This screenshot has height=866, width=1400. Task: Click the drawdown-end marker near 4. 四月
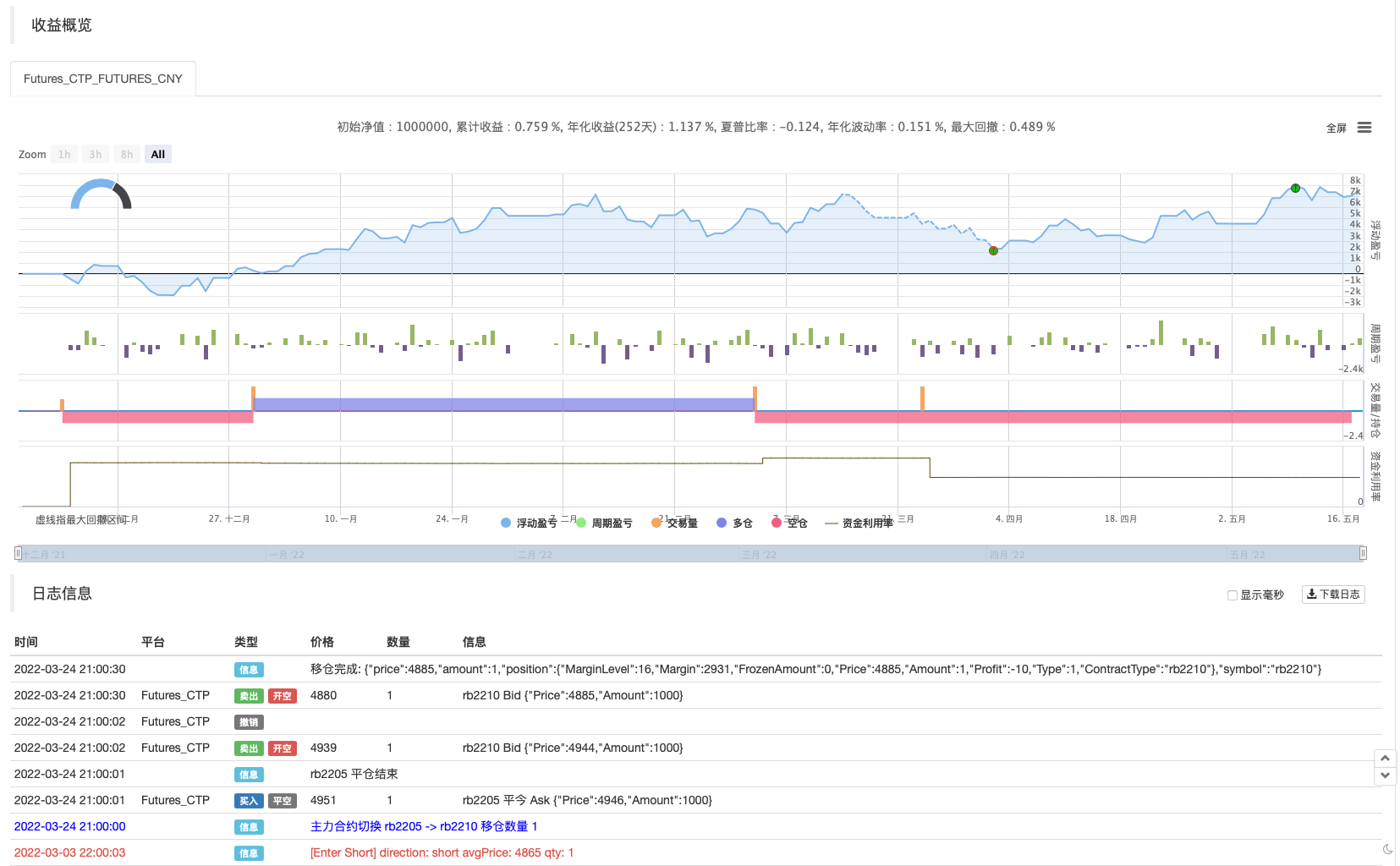(x=993, y=250)
